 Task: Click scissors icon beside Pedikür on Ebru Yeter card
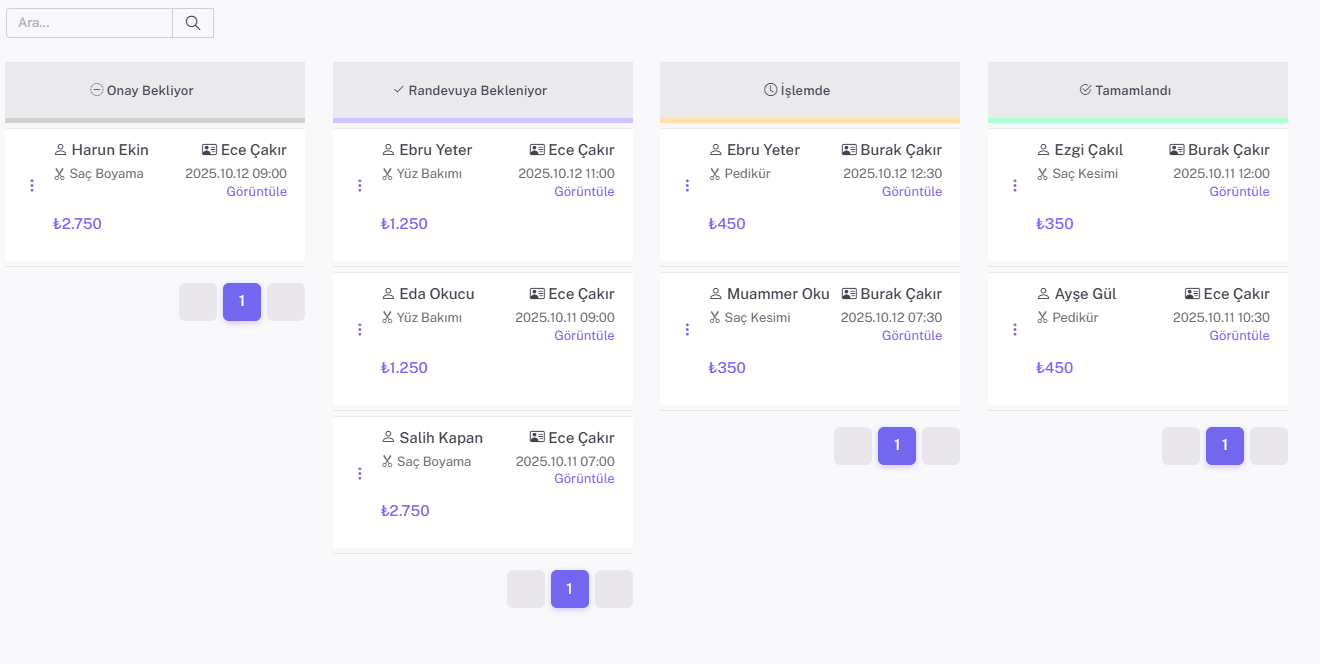715,174
